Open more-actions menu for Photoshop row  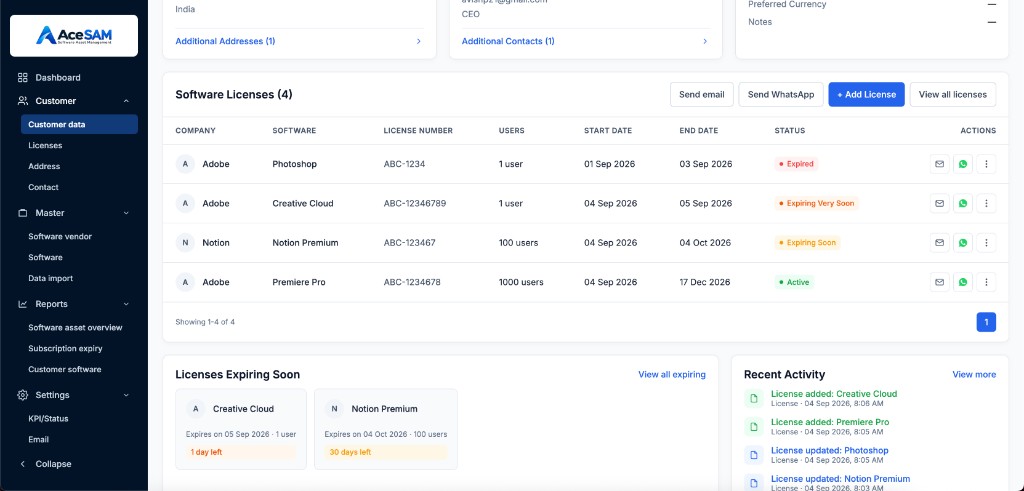[x=986, y=164]
